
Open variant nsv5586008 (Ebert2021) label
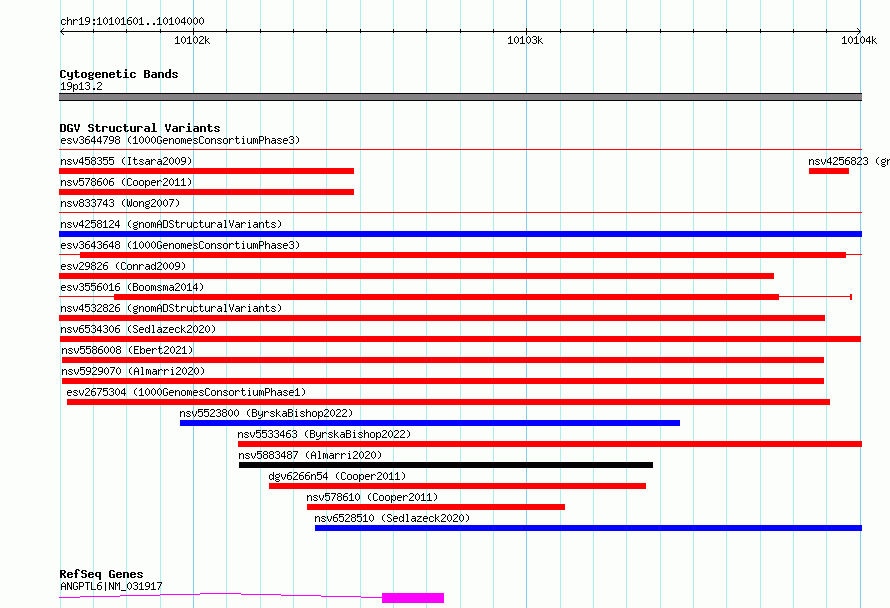coord(127,350)
